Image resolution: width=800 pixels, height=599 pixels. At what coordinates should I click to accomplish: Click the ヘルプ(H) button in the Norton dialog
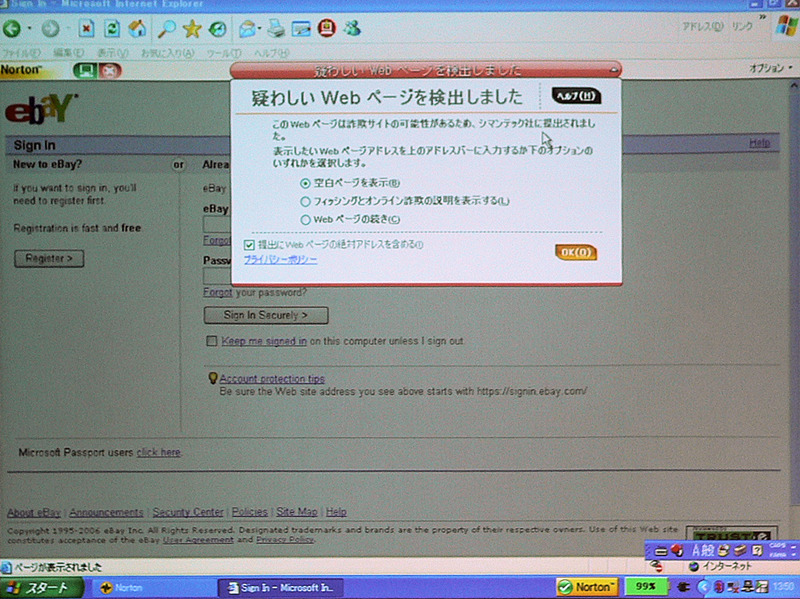click(576, 96)
